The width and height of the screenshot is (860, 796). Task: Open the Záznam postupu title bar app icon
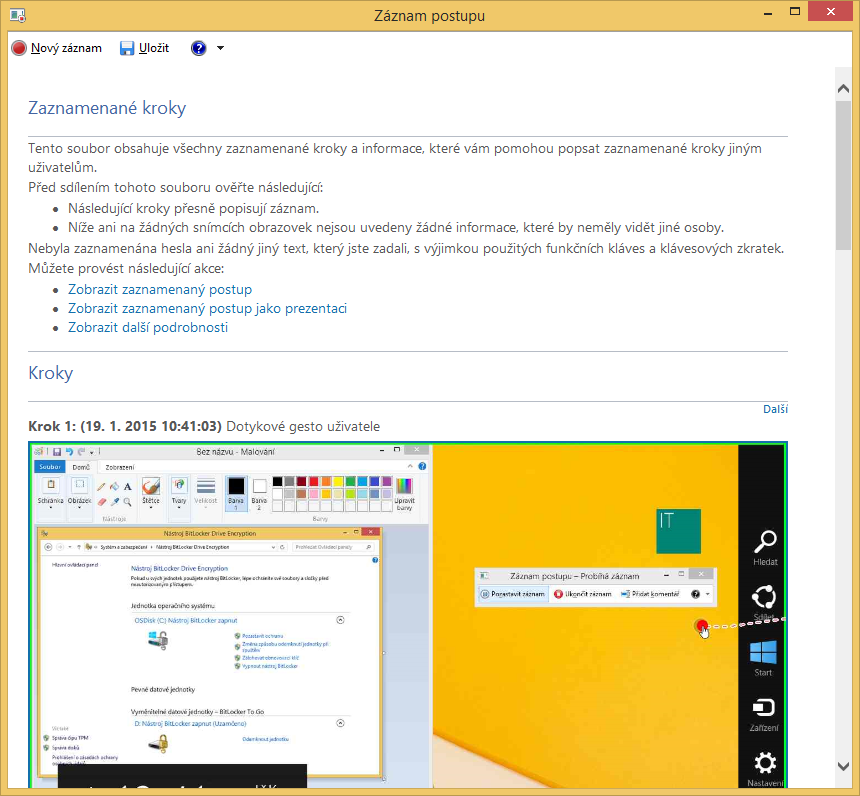(x=18, y=15)
